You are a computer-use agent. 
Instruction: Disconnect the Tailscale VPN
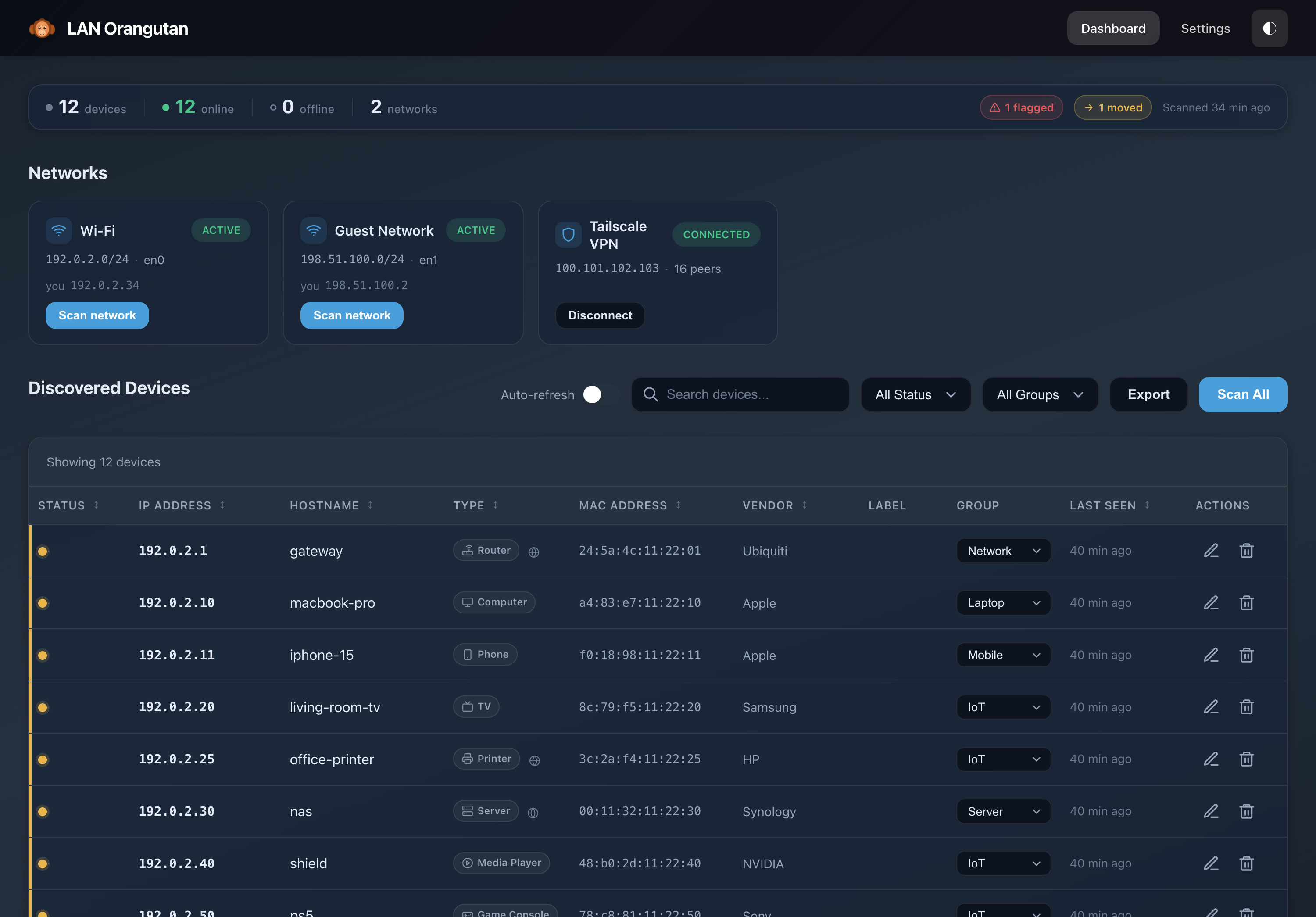(600, 315)
